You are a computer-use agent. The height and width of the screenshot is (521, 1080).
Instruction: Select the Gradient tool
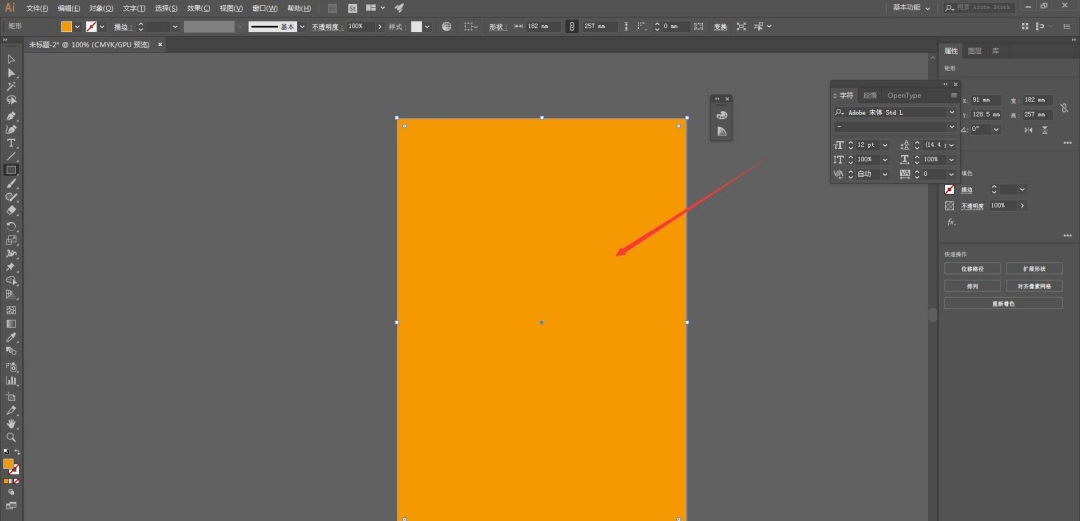coord(11,324)
